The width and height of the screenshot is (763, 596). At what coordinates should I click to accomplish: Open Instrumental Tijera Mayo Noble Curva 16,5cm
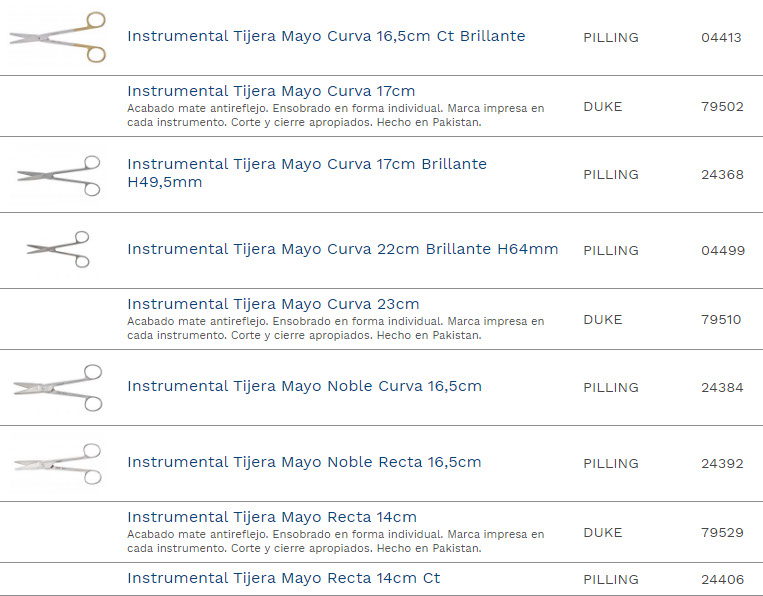pos(304,386)
